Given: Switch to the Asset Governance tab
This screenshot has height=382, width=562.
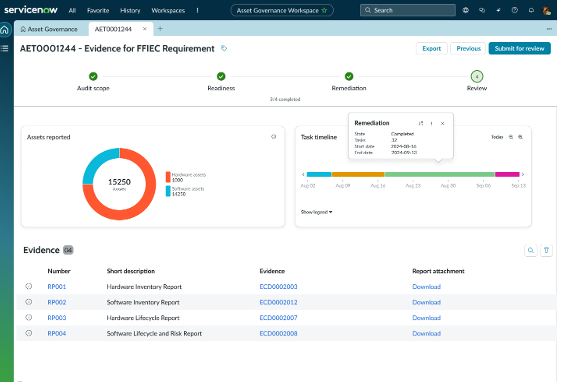Looking at the screenshot, I should pyautogui.click(x=49, y=29).
